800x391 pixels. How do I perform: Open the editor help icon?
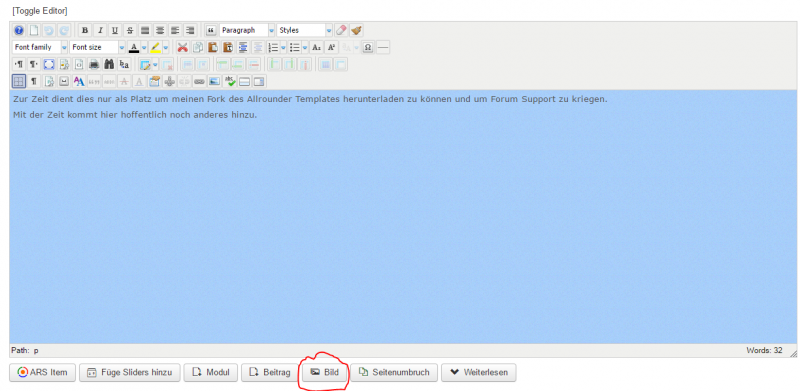(19, 30)
